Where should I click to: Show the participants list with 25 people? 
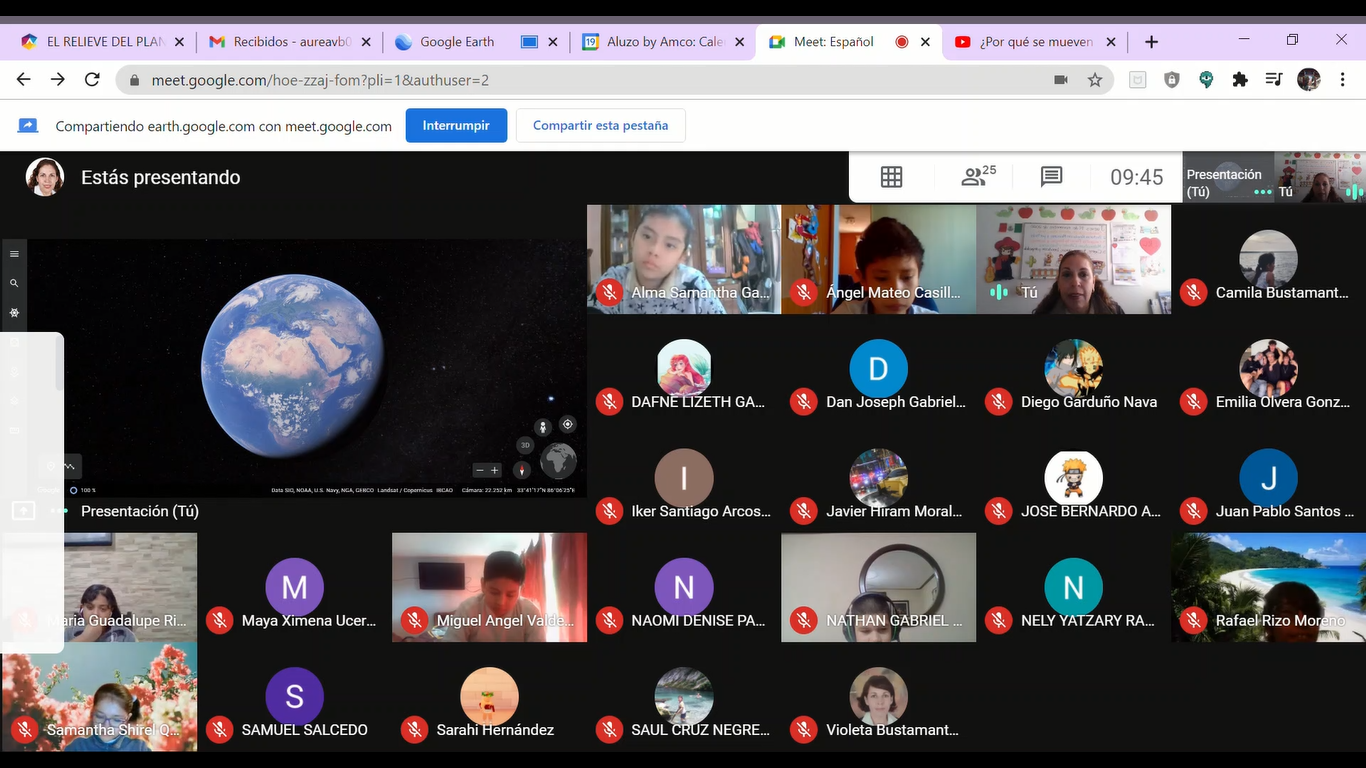click(977, 177)
